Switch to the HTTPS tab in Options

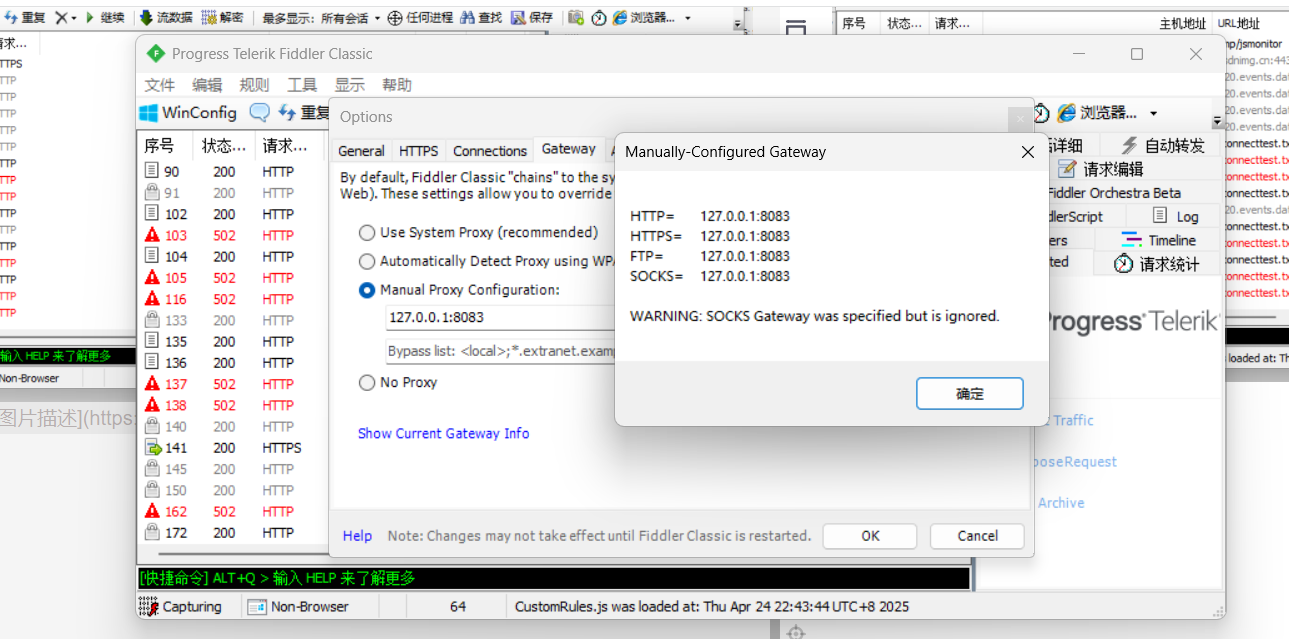(418, 151)
